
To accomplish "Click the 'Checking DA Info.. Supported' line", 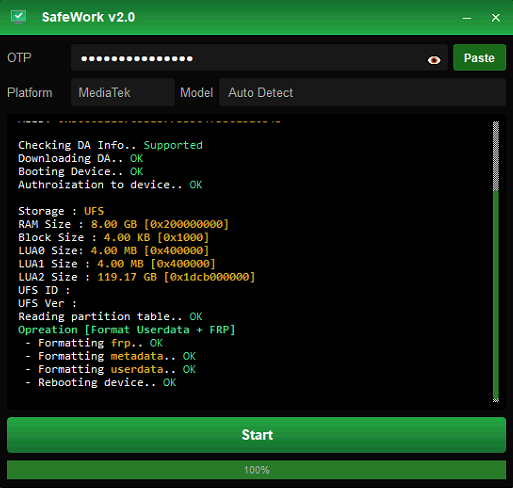I will point(110,145).
